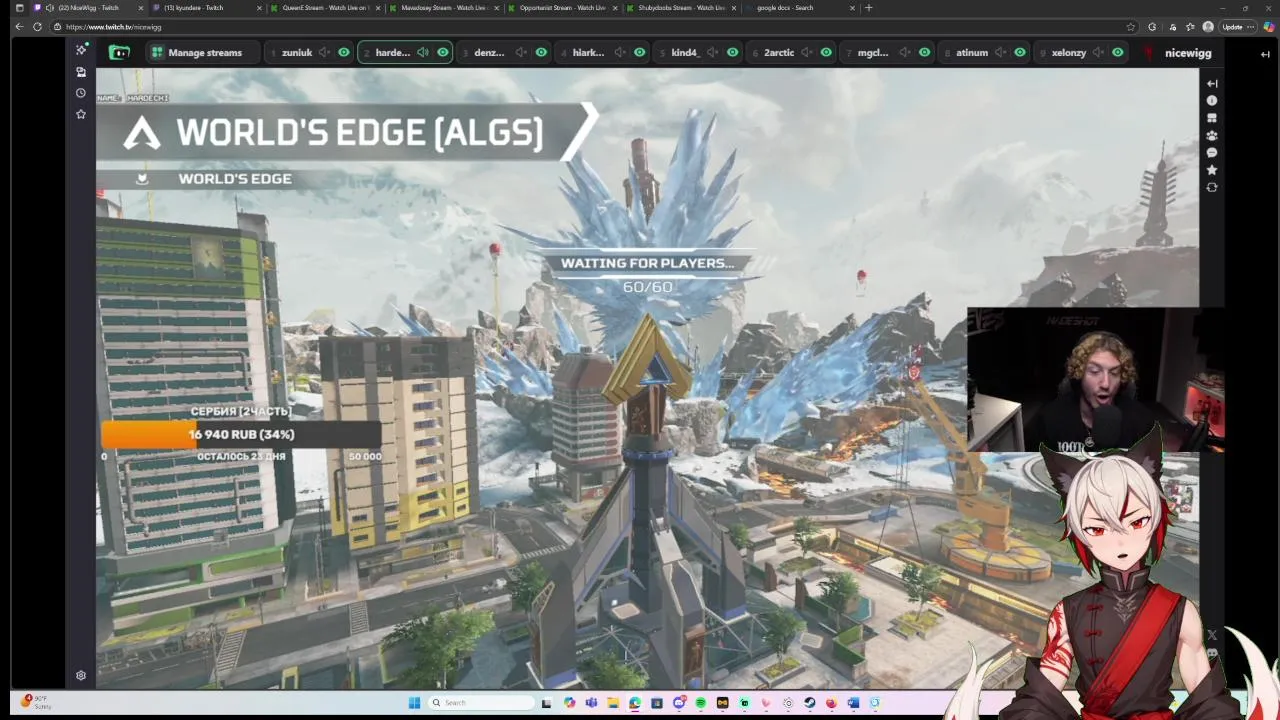Hide the hiark... stream with eye icon
Screen dimensions: 1280x720
[x=638, y=52]
